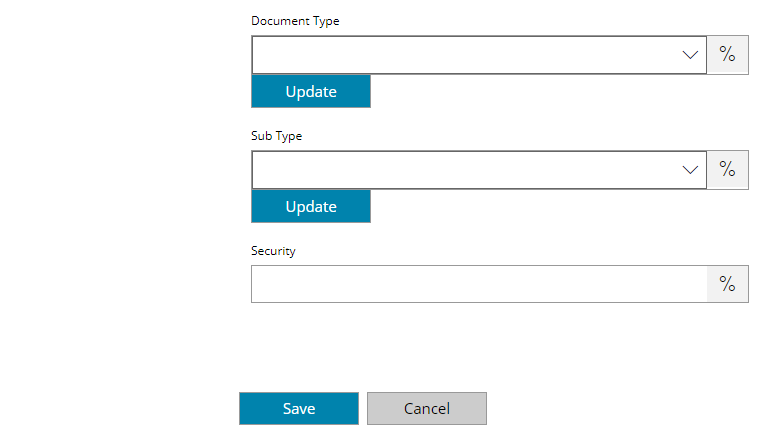Click the blue Save button
The image size is (764, 446).
click(x=299, y=408)
